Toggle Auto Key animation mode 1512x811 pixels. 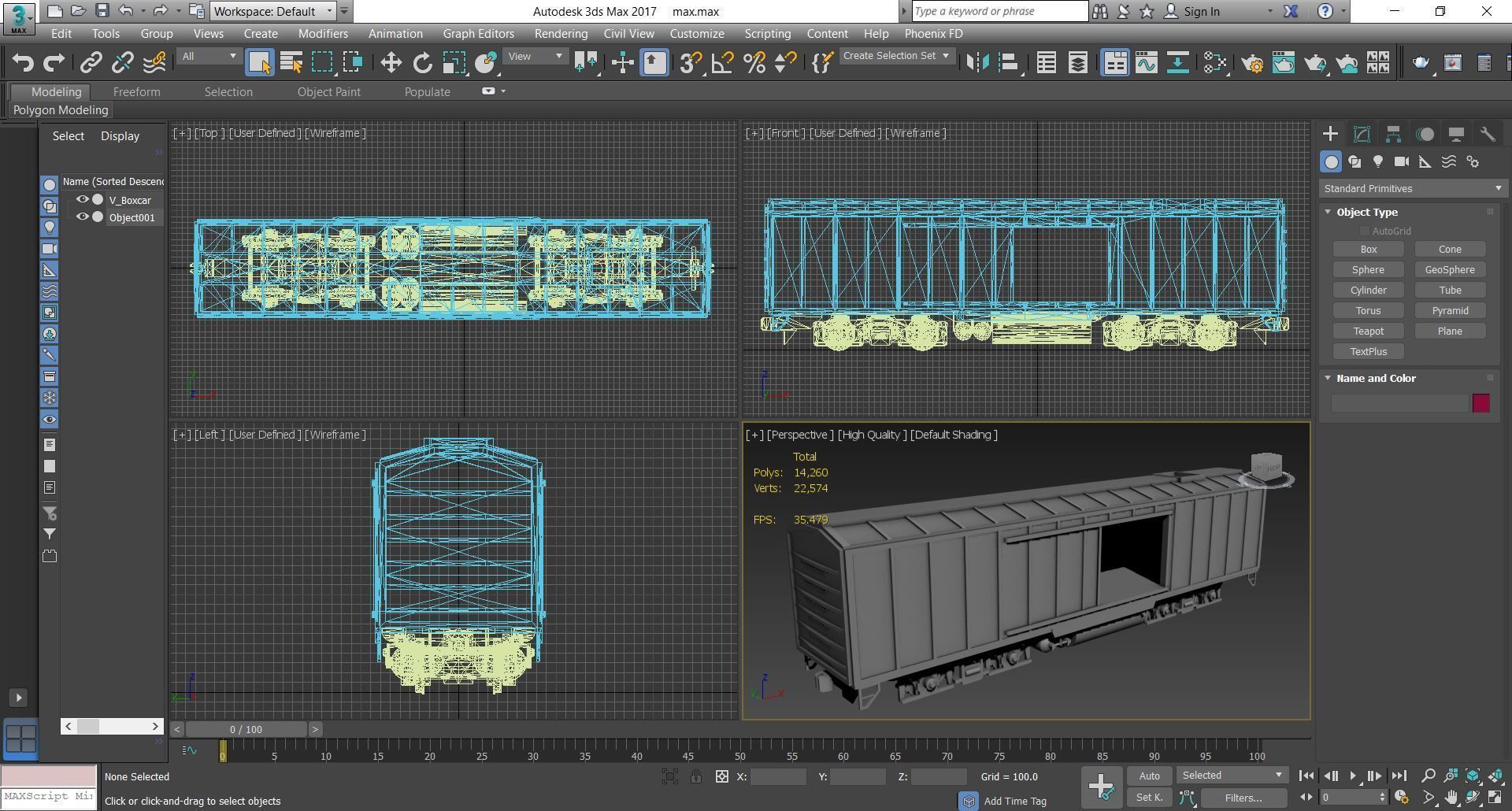[1149, 776]
